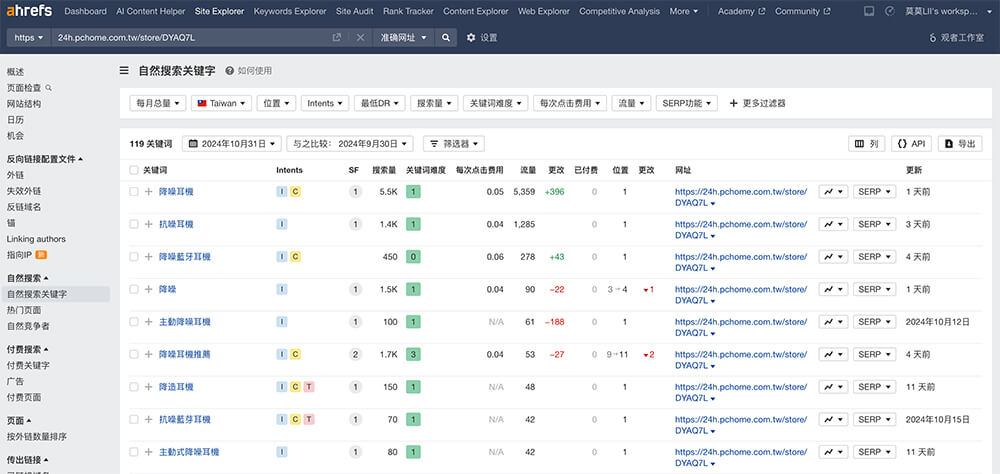The height and width of the screenshot is (474, 1000).
Task: Check the 抗噪藍芽耳機 row checkbox
Action: pos(133,419)
